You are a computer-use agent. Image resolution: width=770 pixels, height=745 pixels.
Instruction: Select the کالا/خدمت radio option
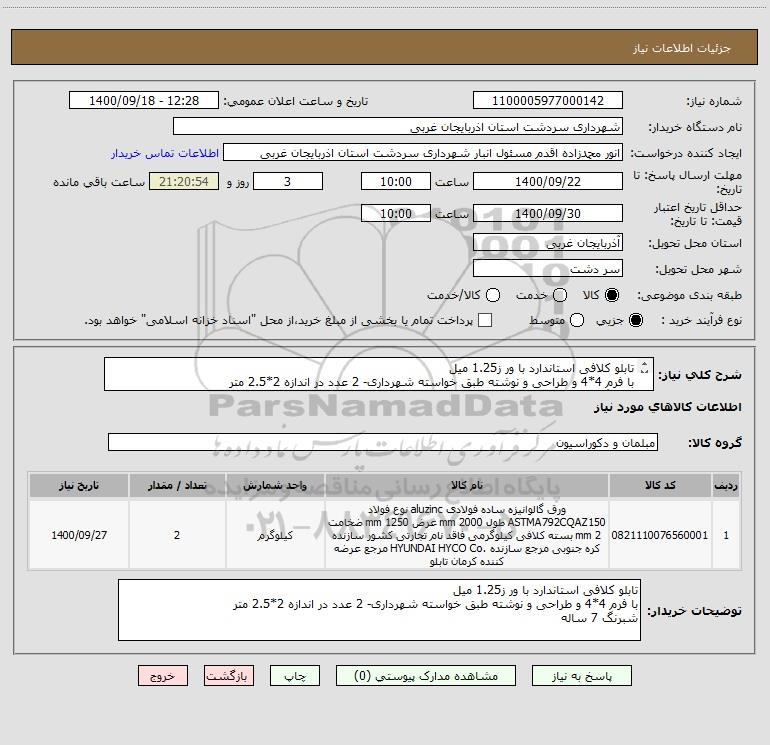[x=493, y=295]
